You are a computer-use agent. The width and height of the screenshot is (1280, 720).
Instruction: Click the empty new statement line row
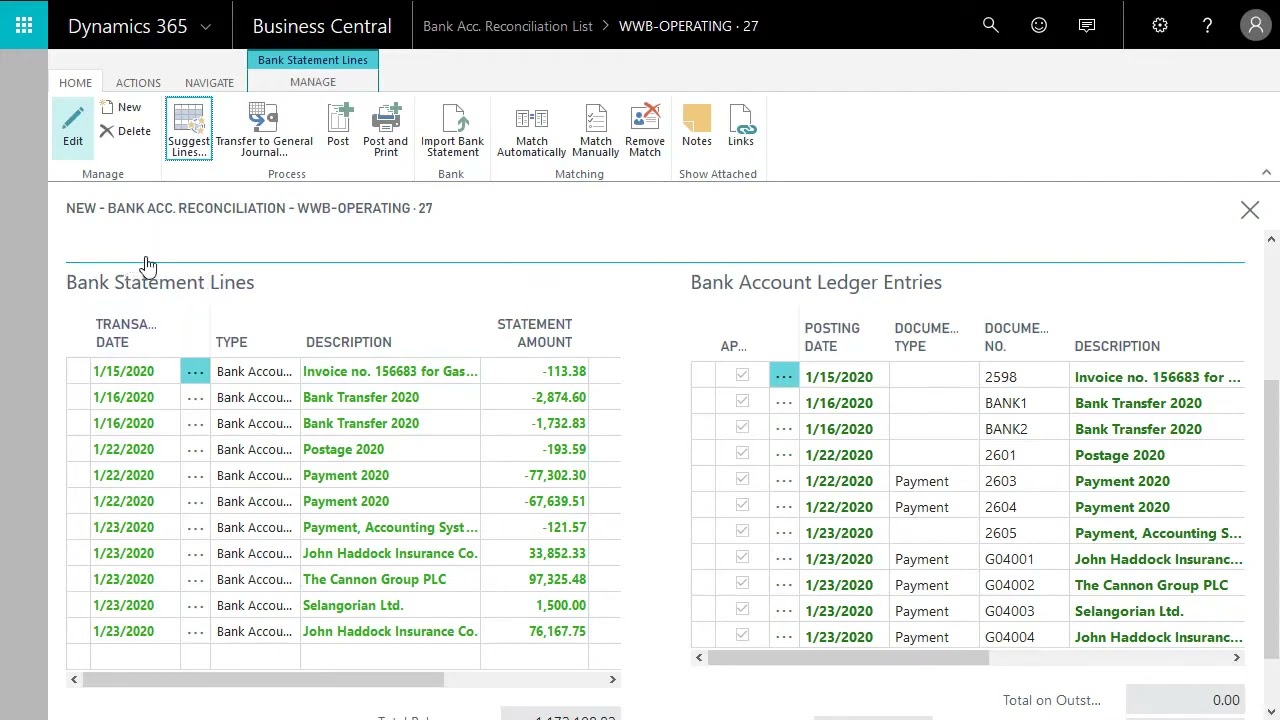tap(343, 657)
